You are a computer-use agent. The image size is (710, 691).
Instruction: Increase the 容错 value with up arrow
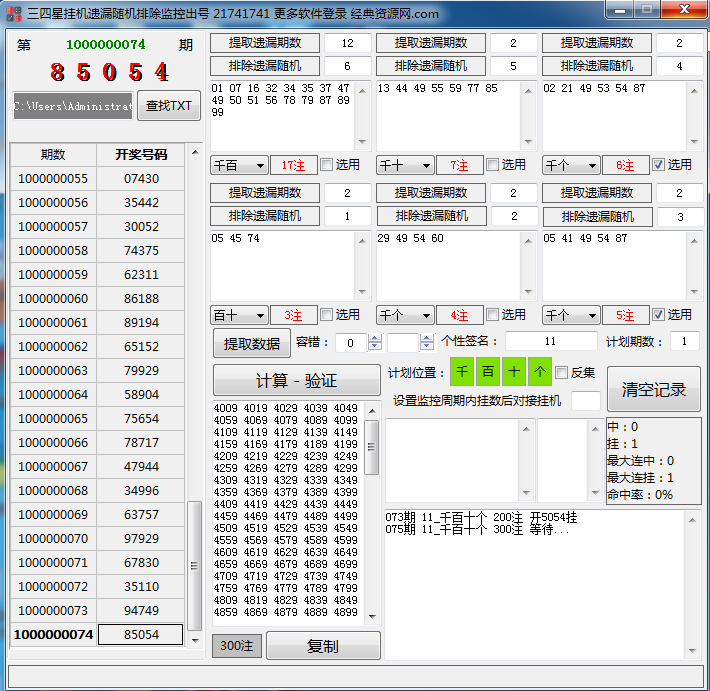point(374,338)
